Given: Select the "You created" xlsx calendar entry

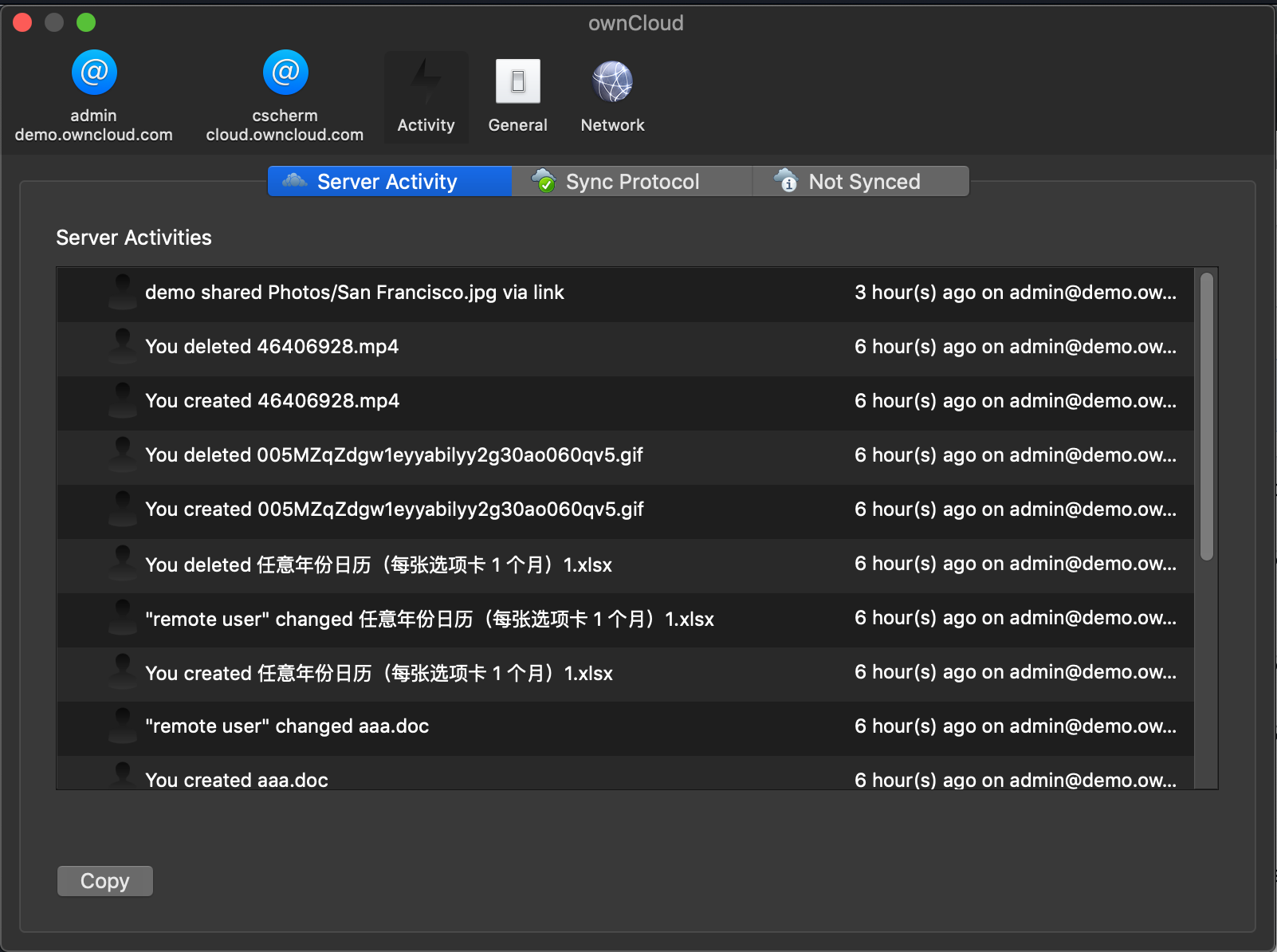Looking at the screenshot, I should pos(379,674).
